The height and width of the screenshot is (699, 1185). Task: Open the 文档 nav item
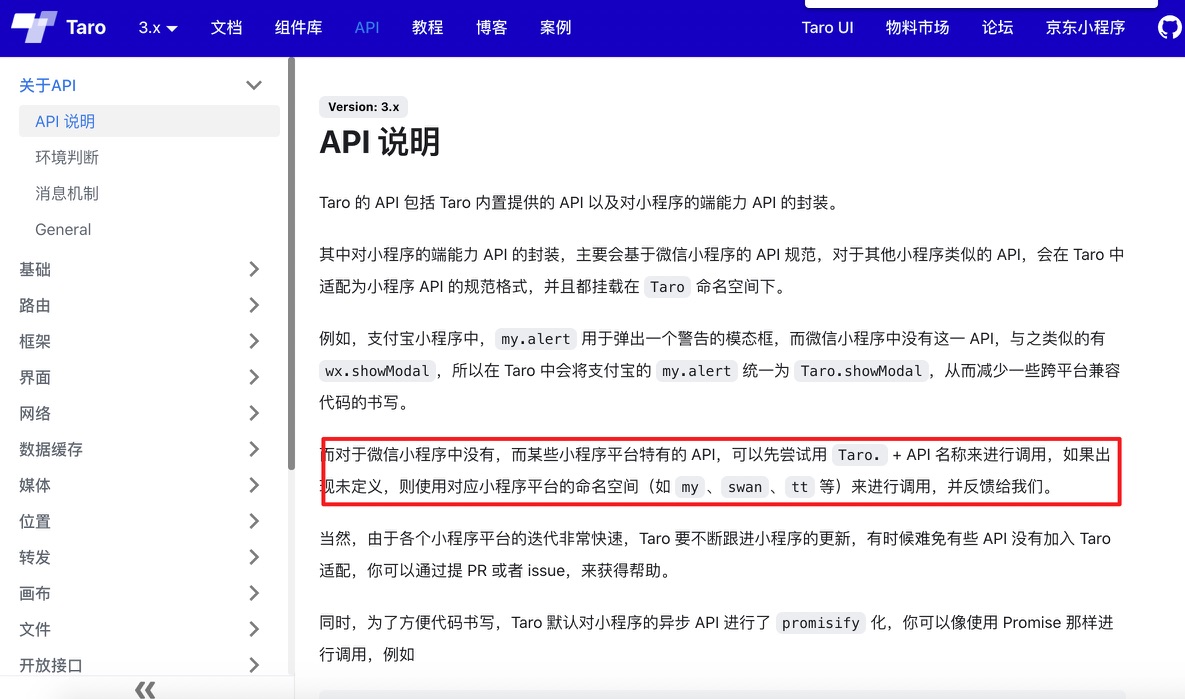(226, 28)
